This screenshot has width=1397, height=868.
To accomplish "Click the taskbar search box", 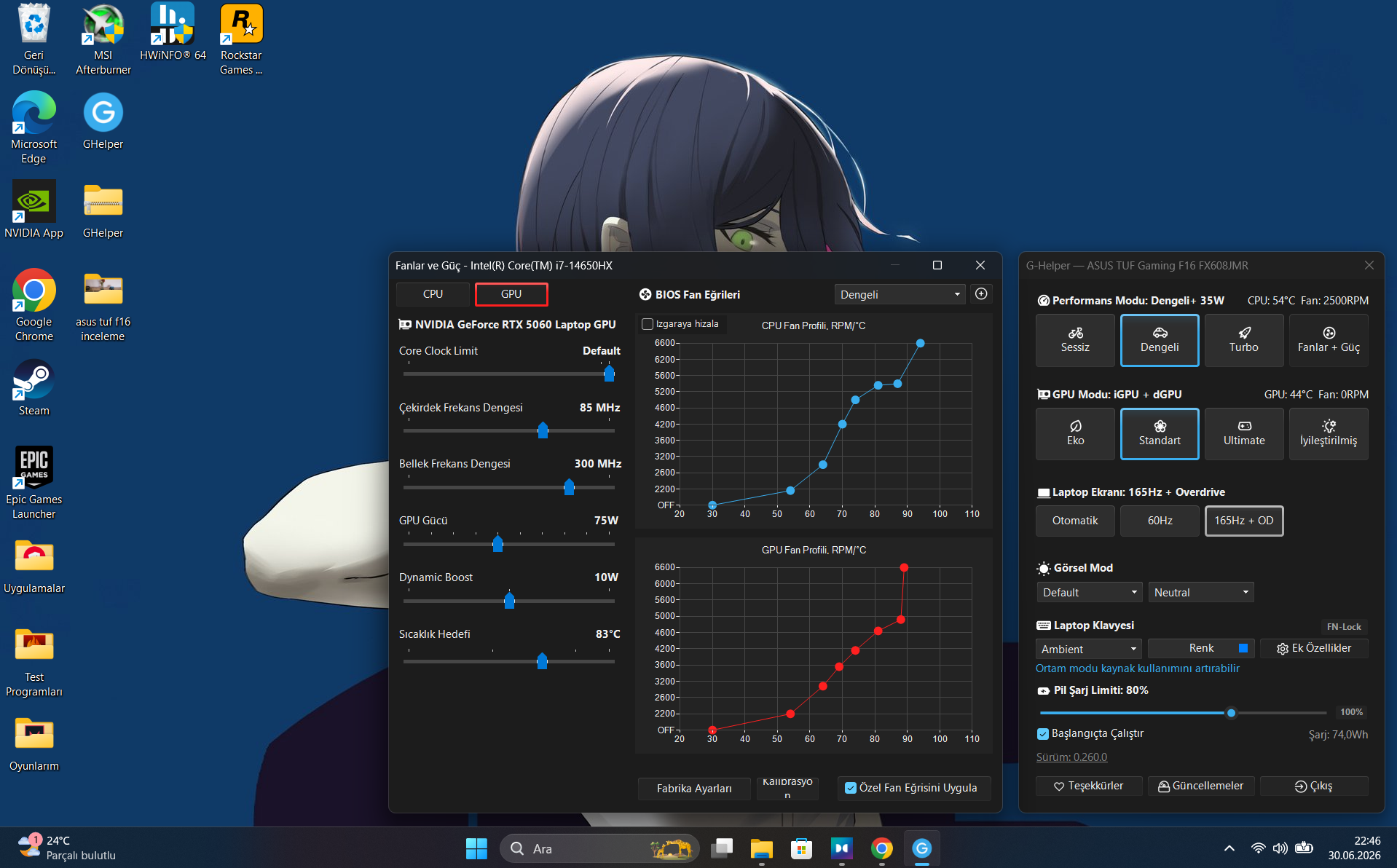I will click(x=599, y=848).
